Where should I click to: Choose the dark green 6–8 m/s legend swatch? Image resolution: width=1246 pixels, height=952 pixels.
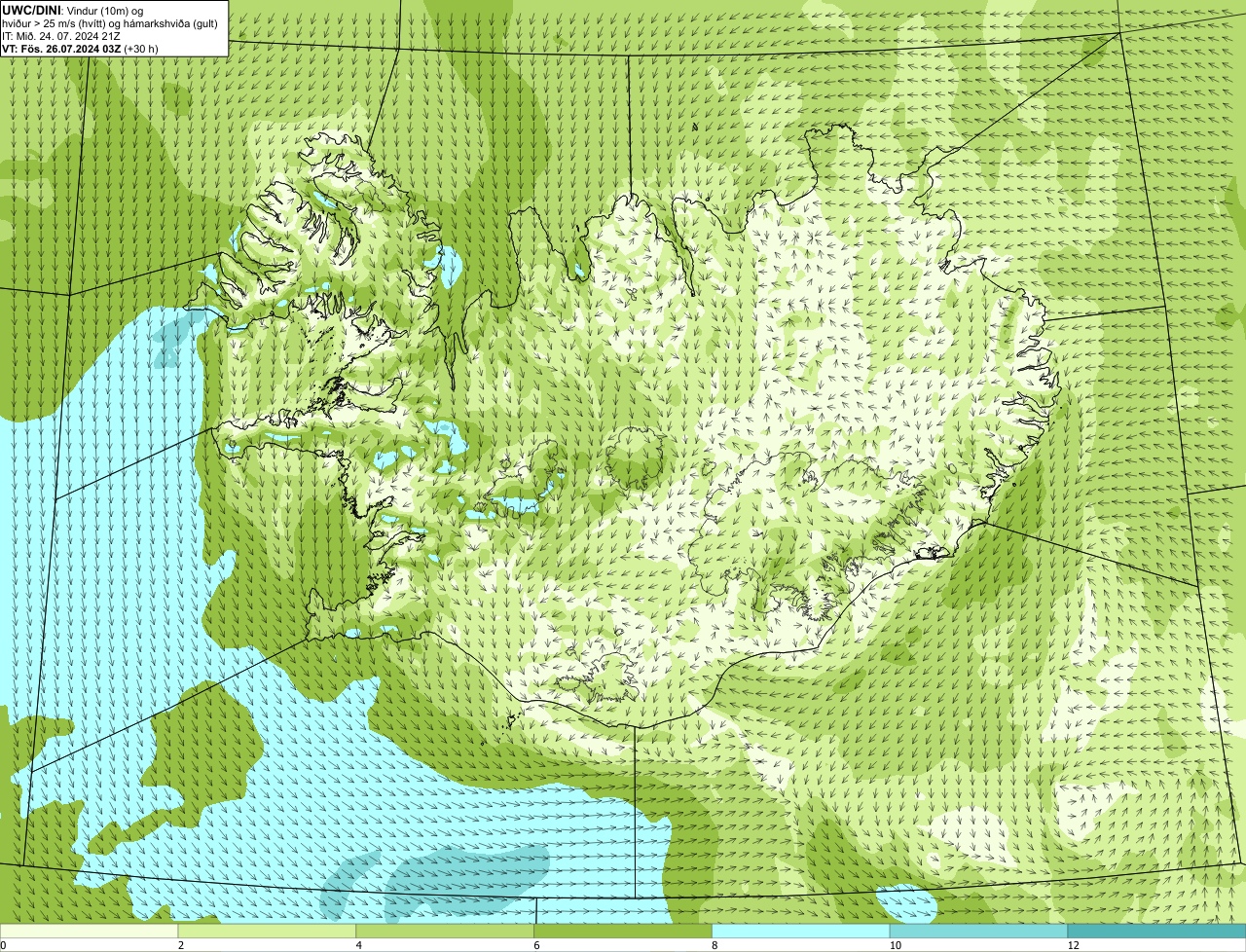tap(623, 932)
